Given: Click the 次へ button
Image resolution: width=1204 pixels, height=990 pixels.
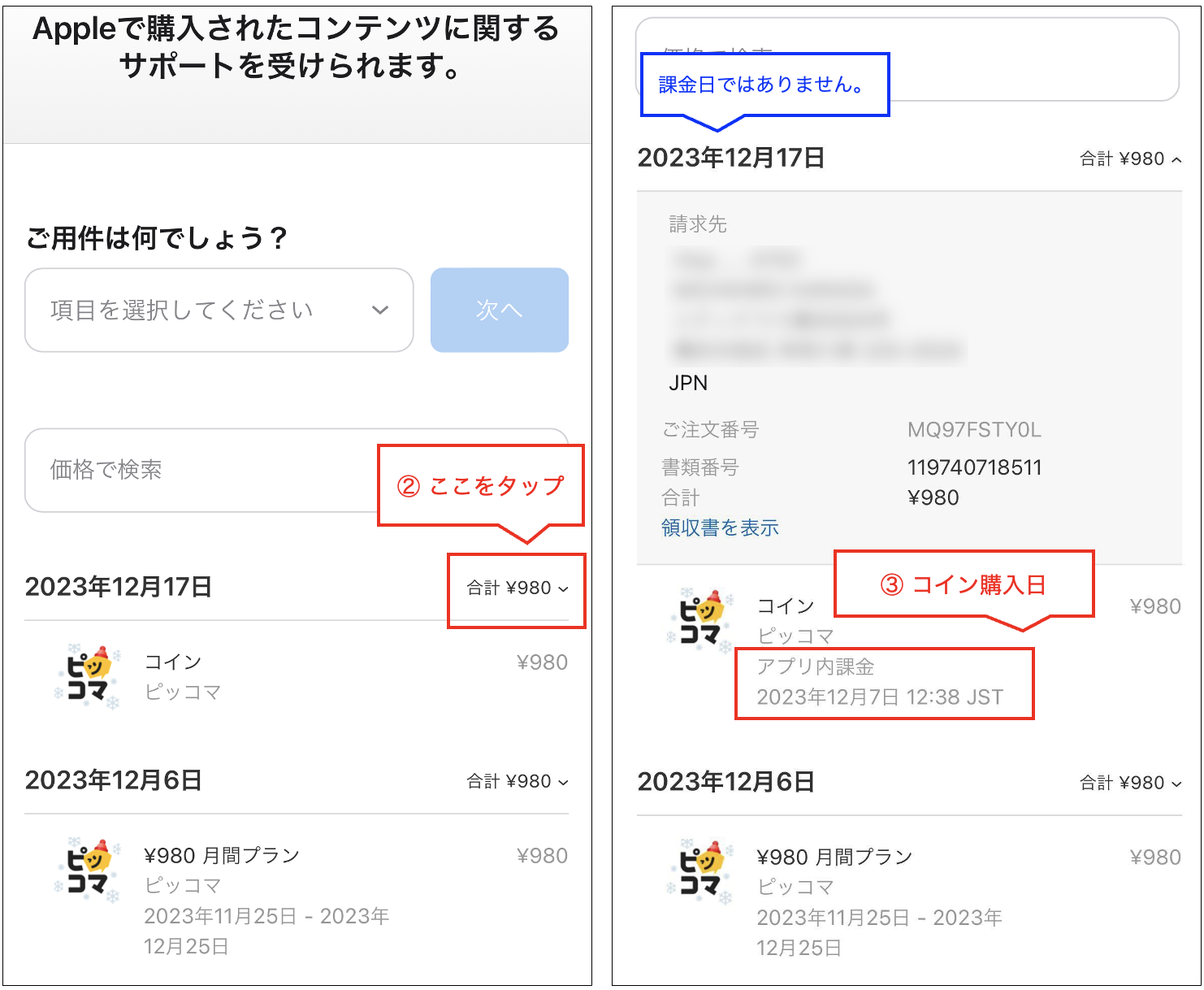Looking at the screenshot, I should [499, 310].
